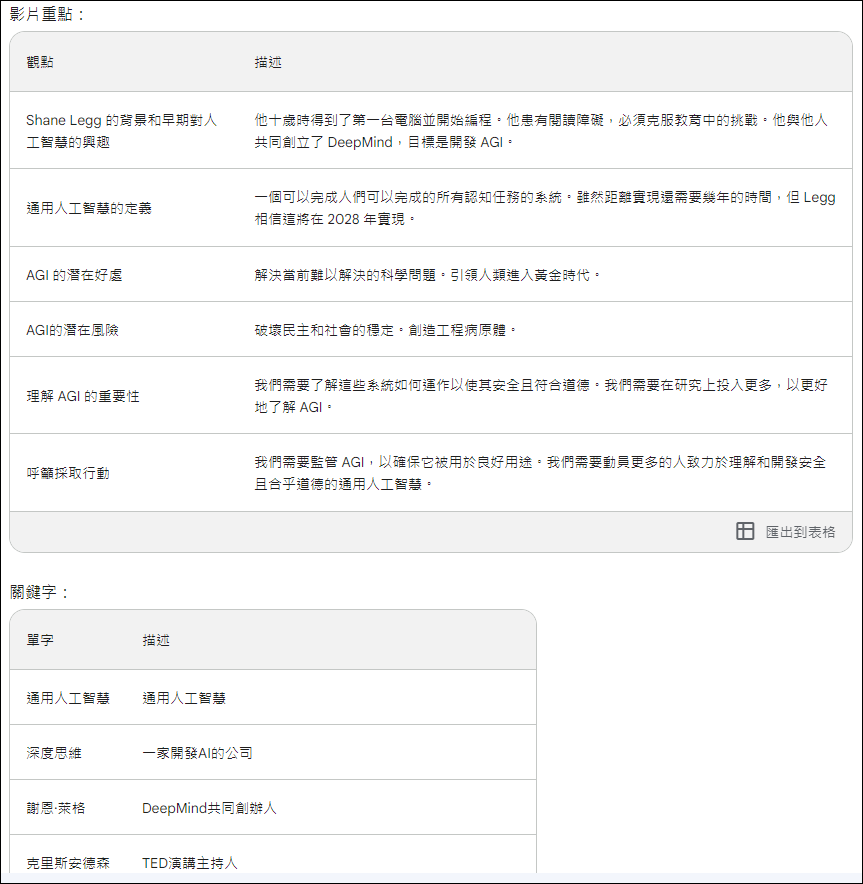Click the 理解 AGI 的重要性 cell
The image size is (863, 884).
click(x=83, y=396)
